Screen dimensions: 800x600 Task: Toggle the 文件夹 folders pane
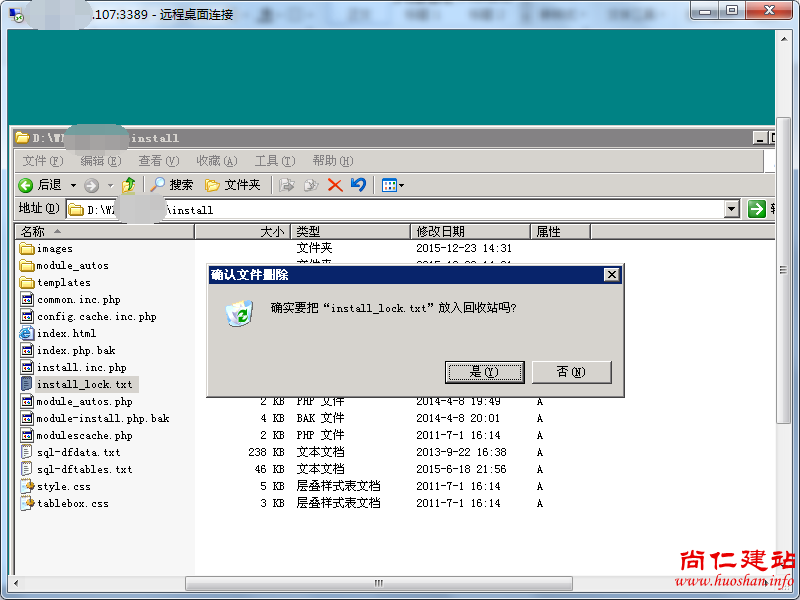coord(232,185)
